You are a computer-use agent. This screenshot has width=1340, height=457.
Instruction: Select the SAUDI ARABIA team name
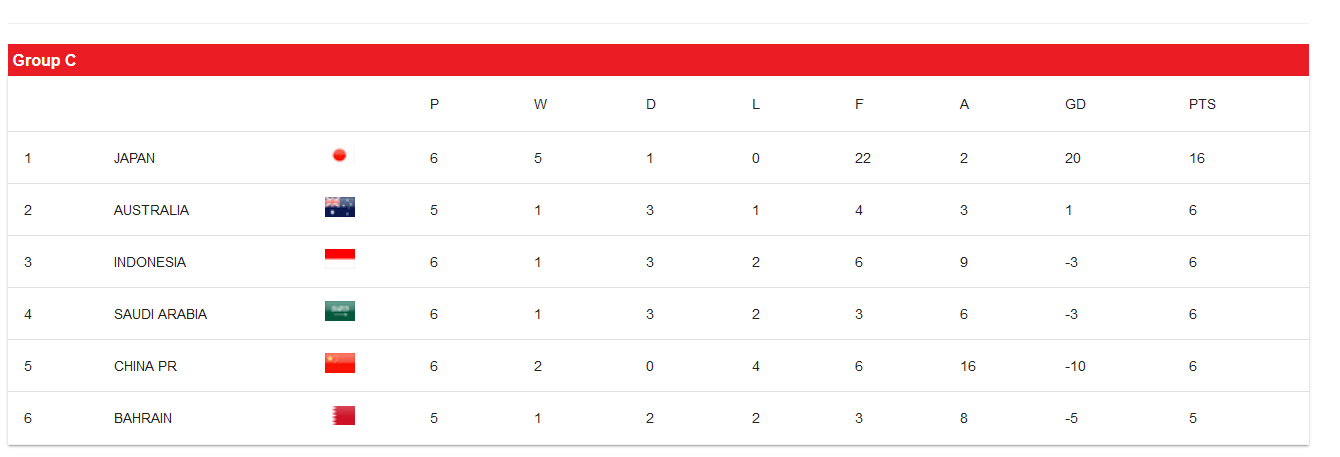pyautogui.click(x=160, y=314)
